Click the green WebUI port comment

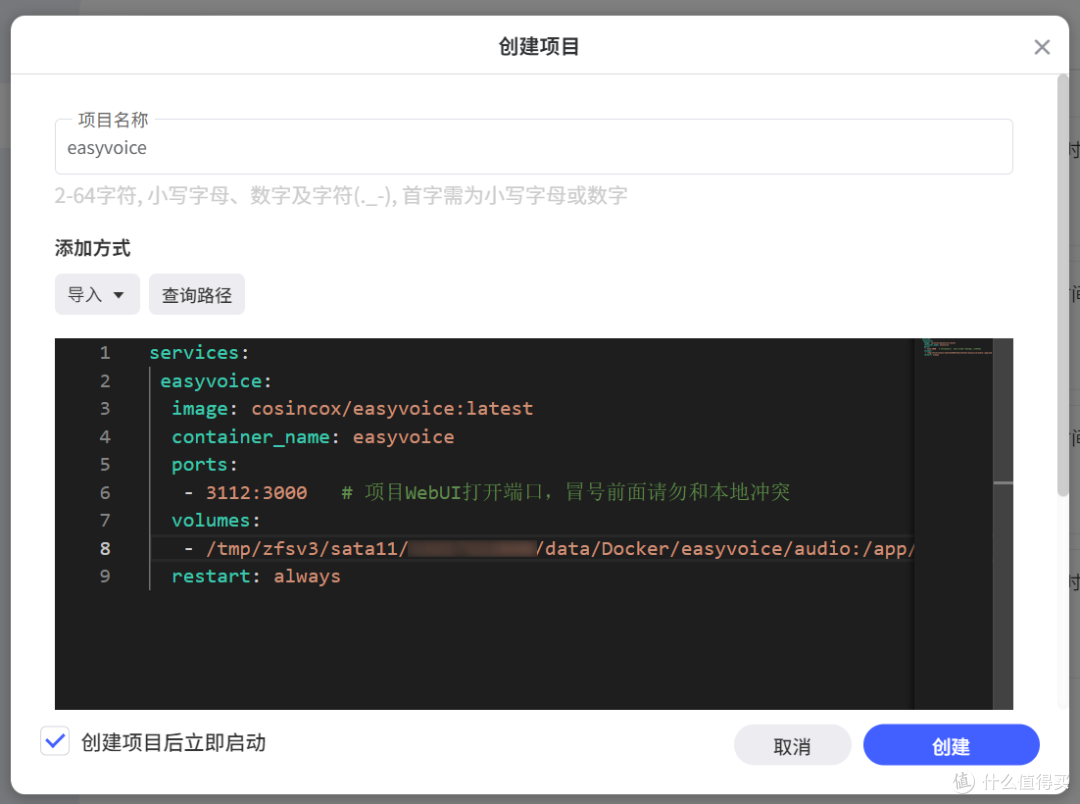pyautogui.click(x=565, y=492)
